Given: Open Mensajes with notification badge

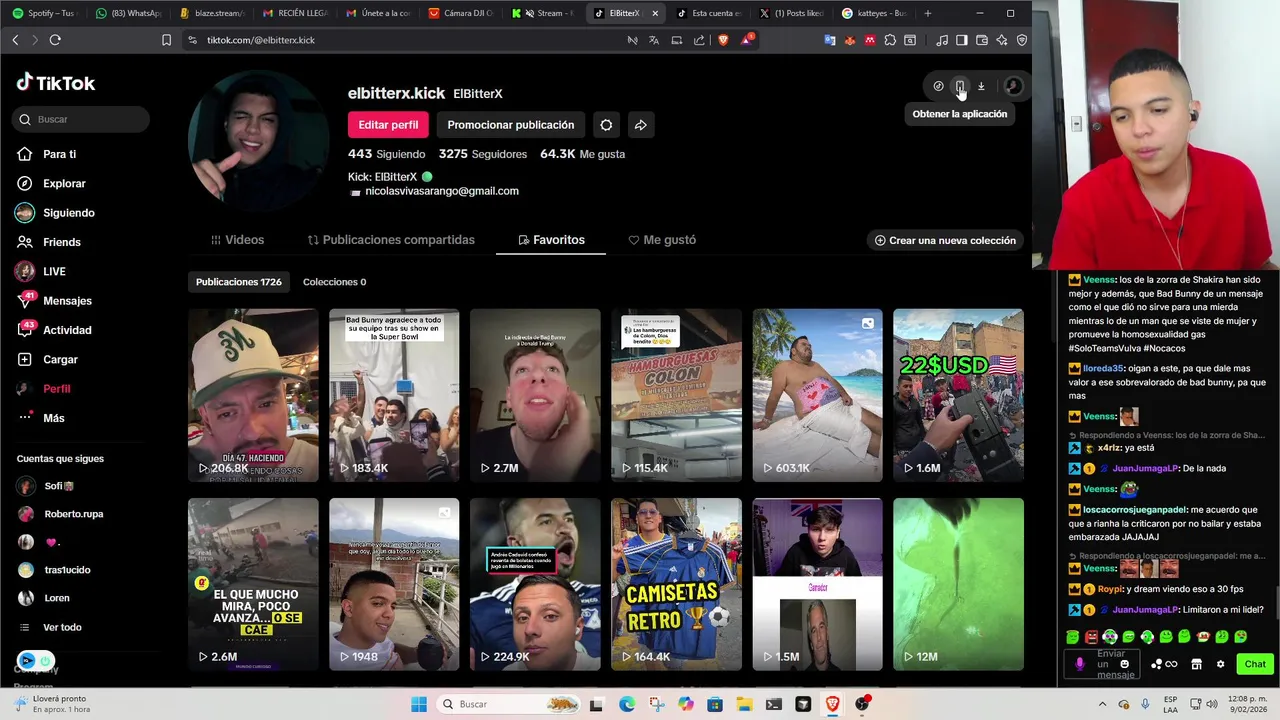Looking at the screenshot, I should pos(55,300).
